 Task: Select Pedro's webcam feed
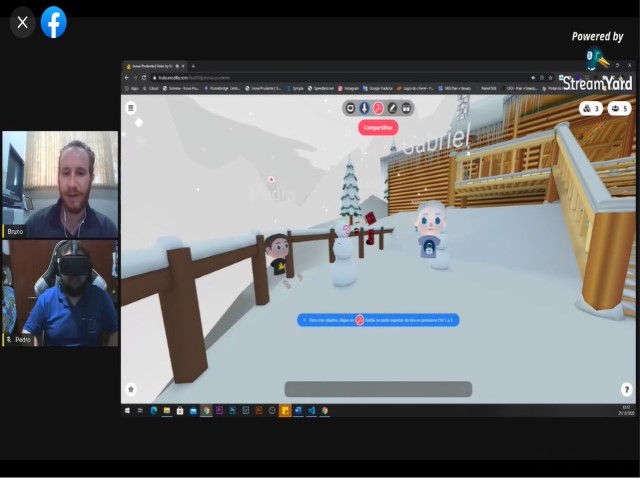click(60, 293)
